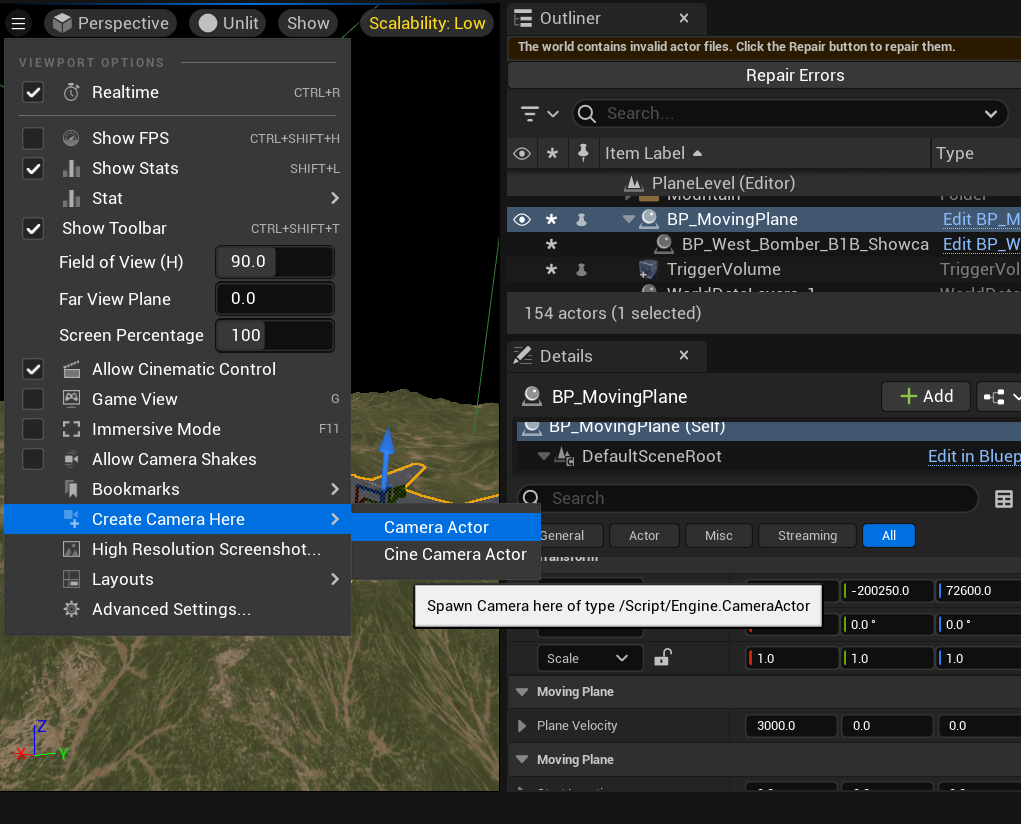This screenshot has width=1021, height=824.
Task: Select the TriggerVolume actor row
Action: pos(763,270)
